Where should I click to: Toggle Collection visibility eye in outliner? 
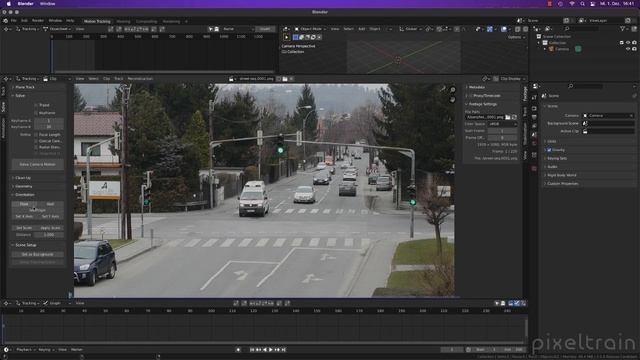click(x=628, y=42)
